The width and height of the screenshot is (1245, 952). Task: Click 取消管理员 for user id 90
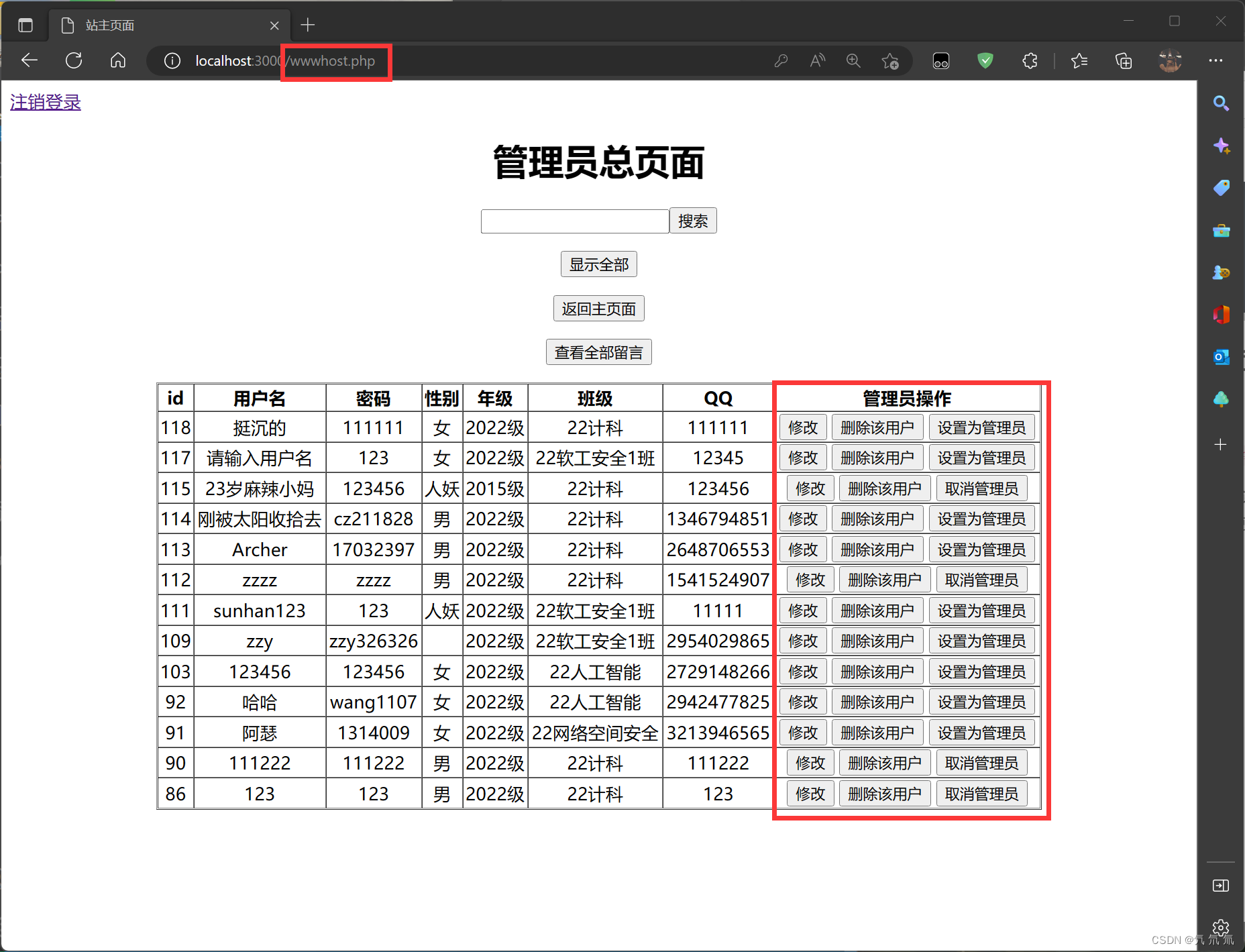[982, 763]
